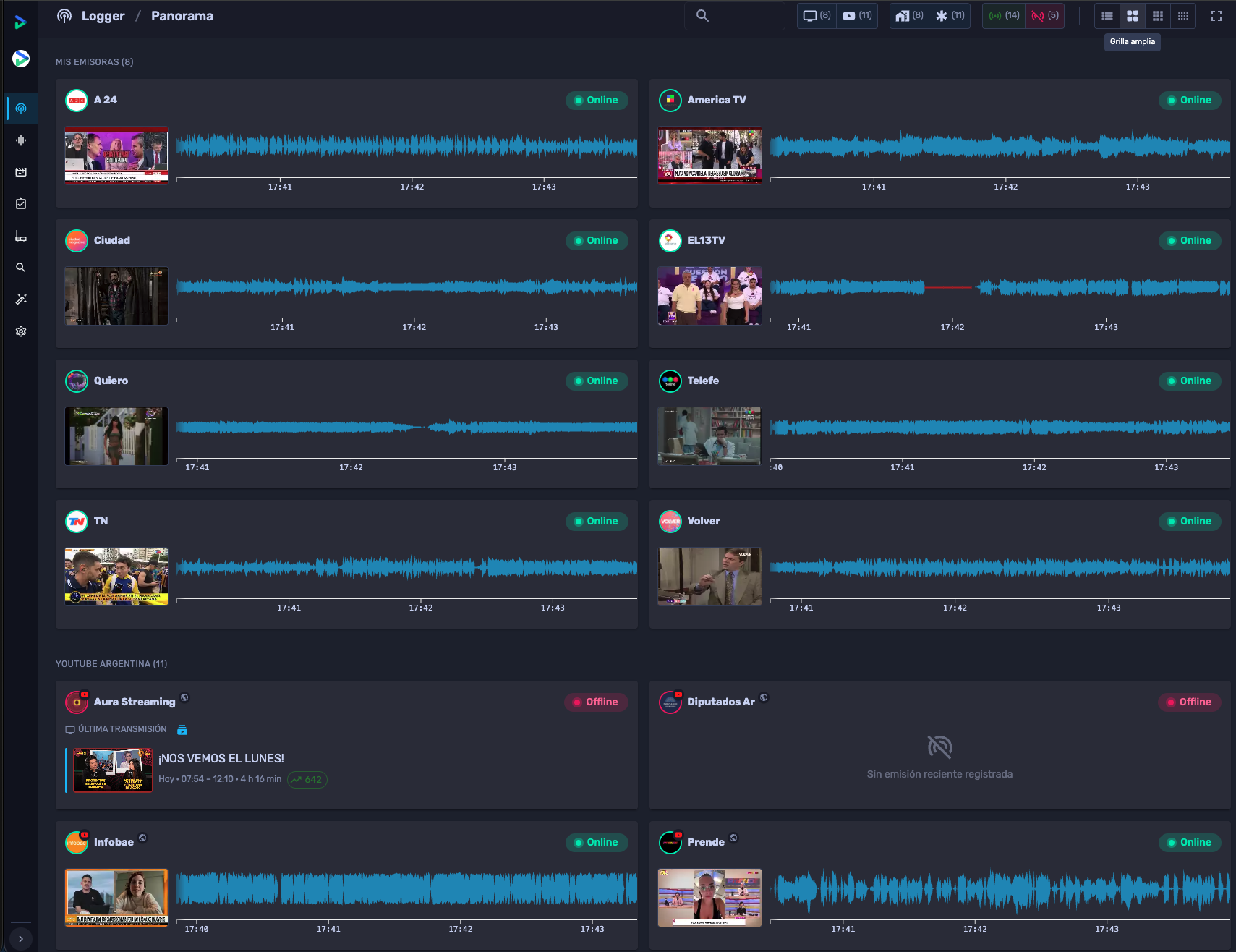Viewport: 1236px width, 952px height.
Task: Click the app logo at sidebar top
Action: pyautogui.click(x=20, y=22)
